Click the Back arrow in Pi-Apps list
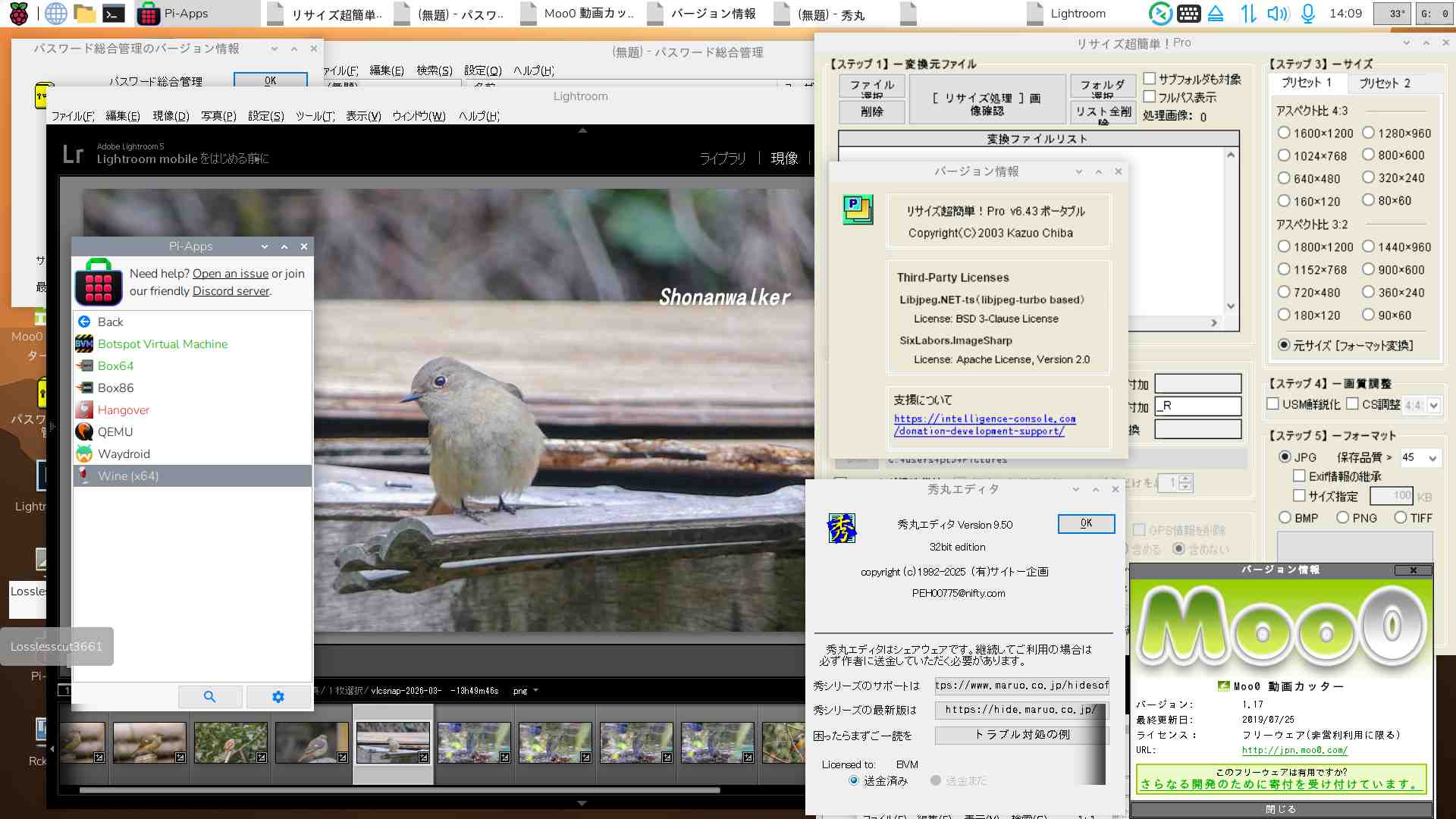 coord(85,322)
